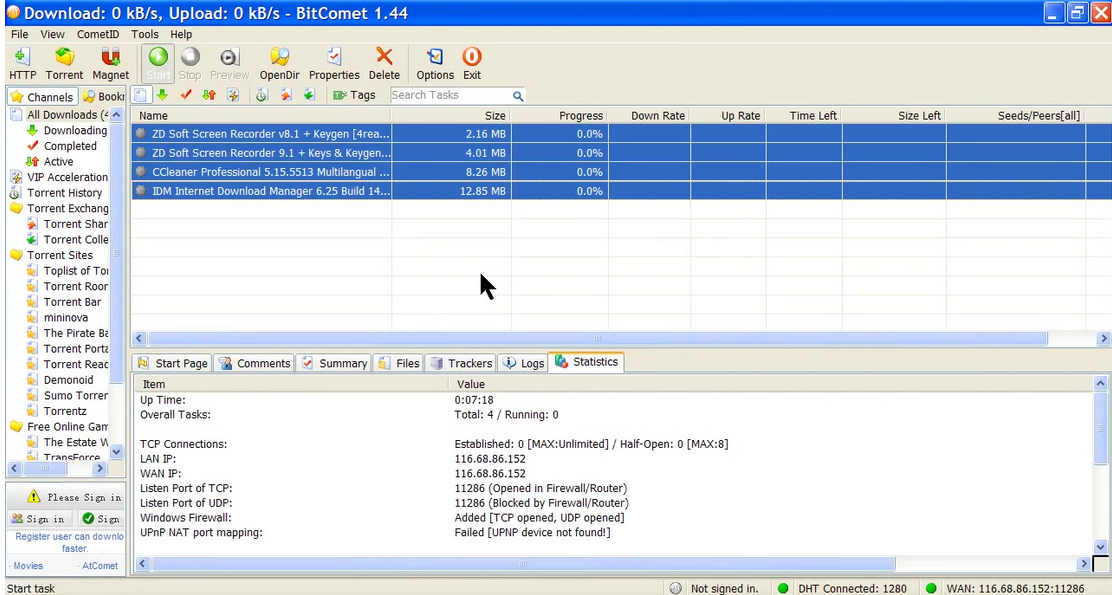
Task: Open the Logs tab
Action: coord(523,363)
